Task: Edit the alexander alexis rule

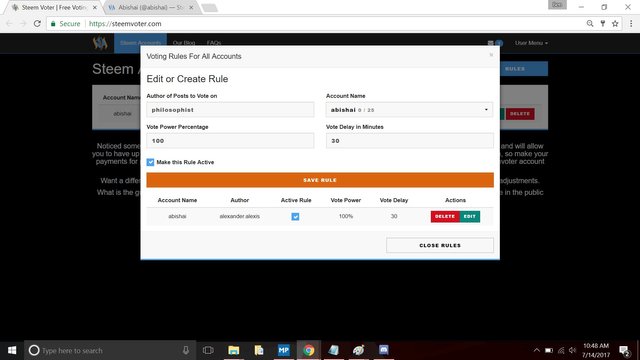Action: click(469, 216)
